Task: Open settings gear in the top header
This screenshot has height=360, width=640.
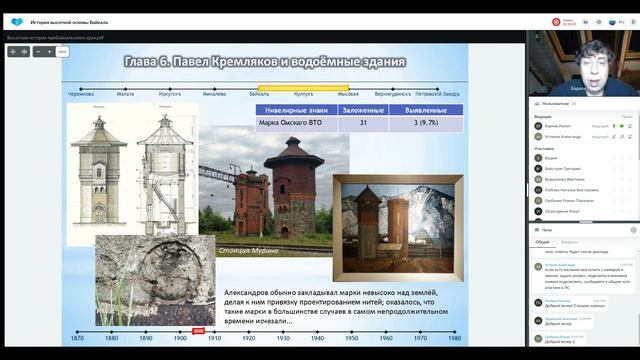Action: [x=599, y=22]
